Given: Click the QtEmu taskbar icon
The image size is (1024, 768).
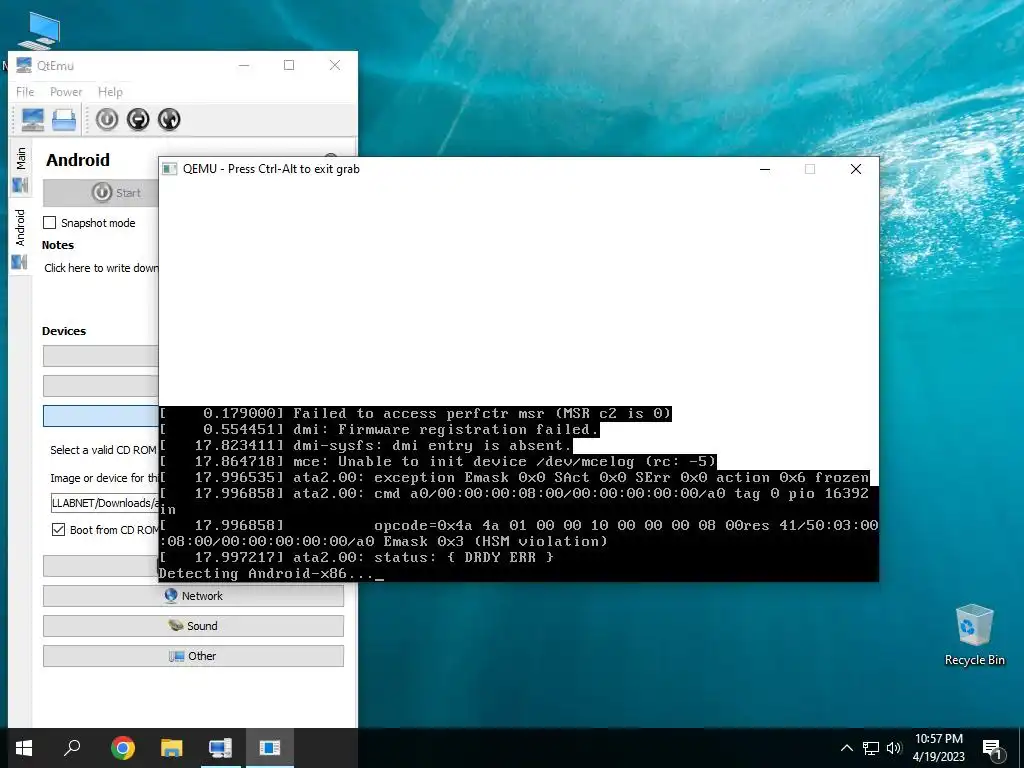Looking at the screenshot, I should (x=220, y=748).
